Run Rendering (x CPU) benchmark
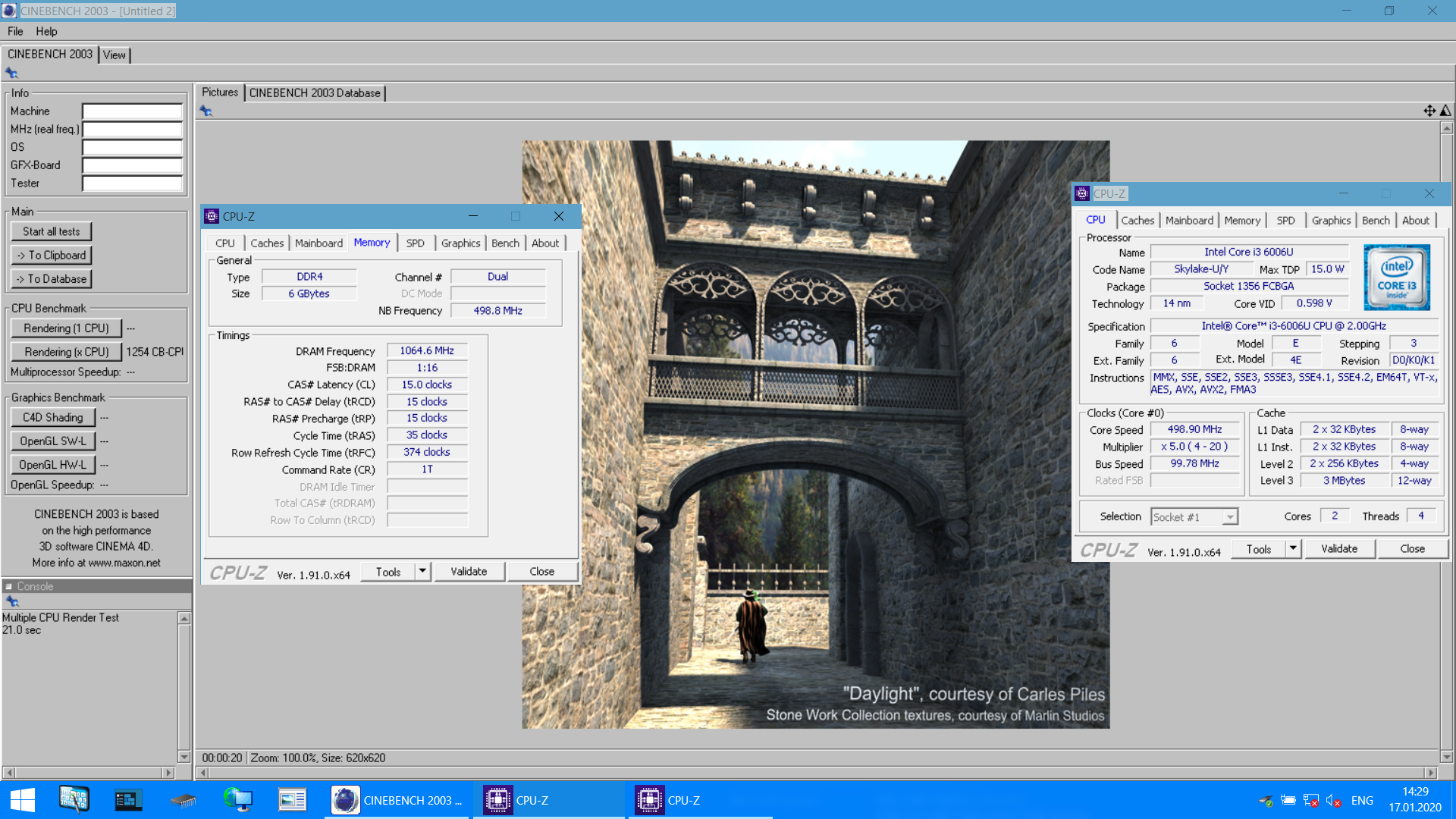This screenshot has width=1456, height=819. click(66, 351)
